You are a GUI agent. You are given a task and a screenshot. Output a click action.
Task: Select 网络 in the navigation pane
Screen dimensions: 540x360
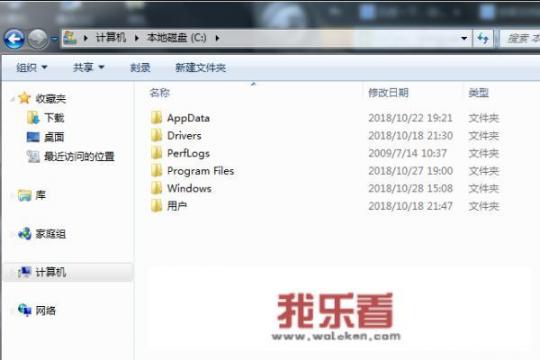[45, 311]
